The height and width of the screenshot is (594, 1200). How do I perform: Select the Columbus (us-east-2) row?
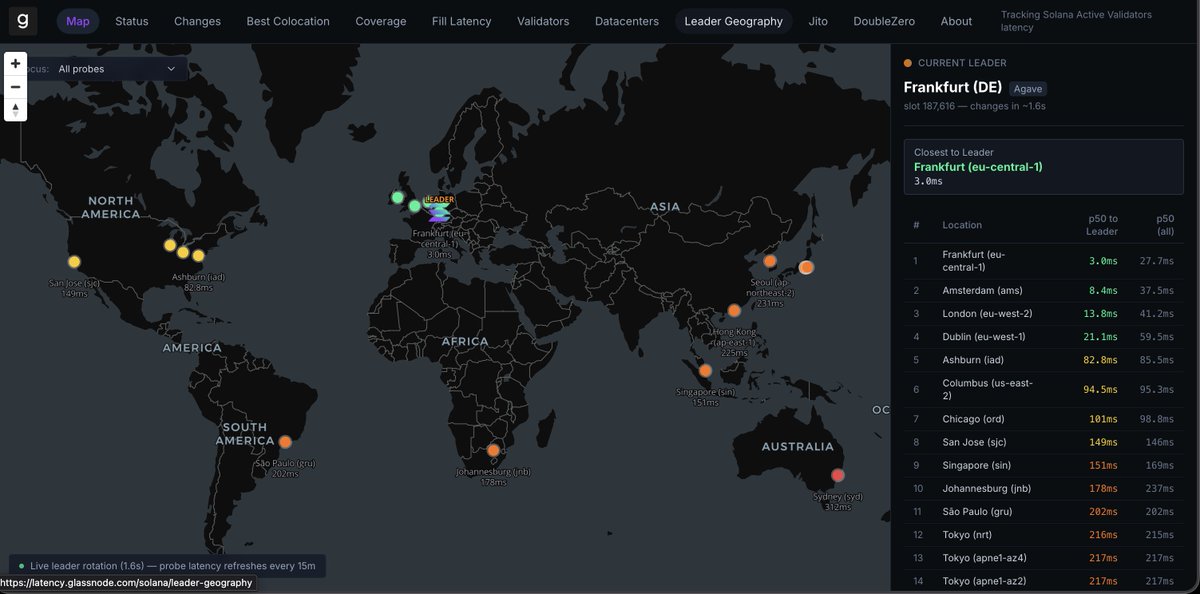click(x=1043, y=389)
